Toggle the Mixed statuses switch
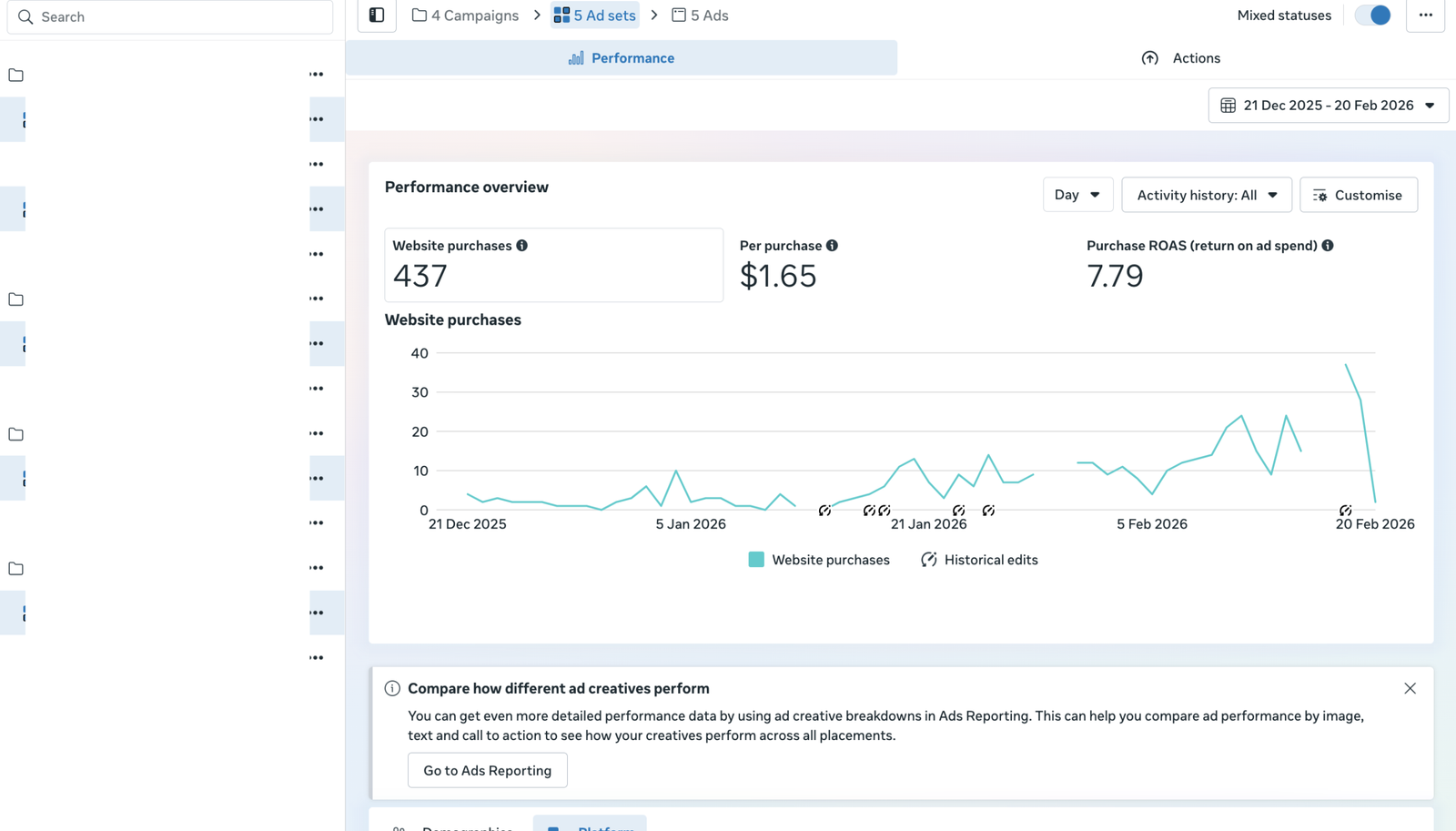 coord(1372,15)
